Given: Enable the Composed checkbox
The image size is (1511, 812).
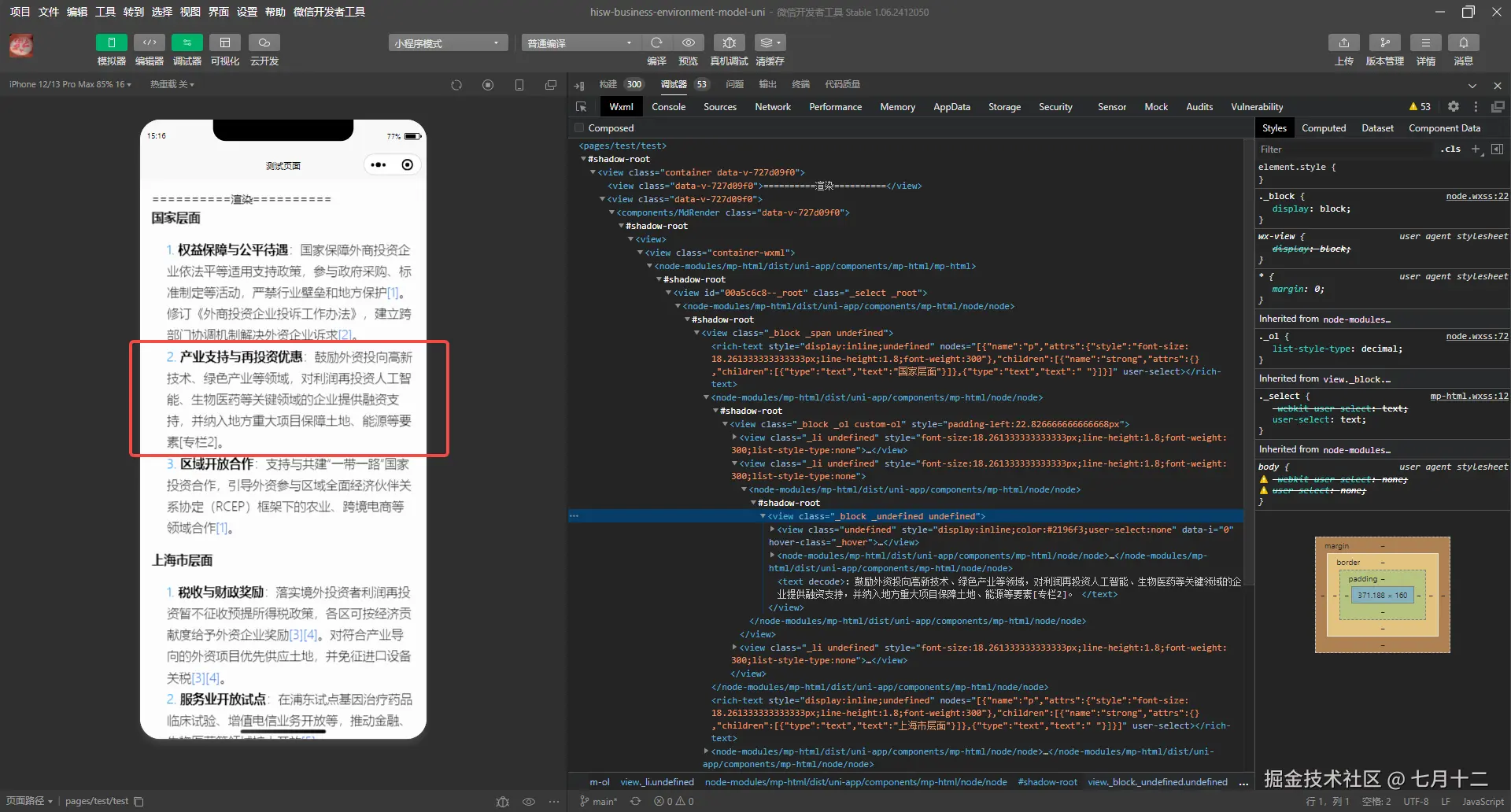Looking at the screenshot, I should (x=580, y=128).
